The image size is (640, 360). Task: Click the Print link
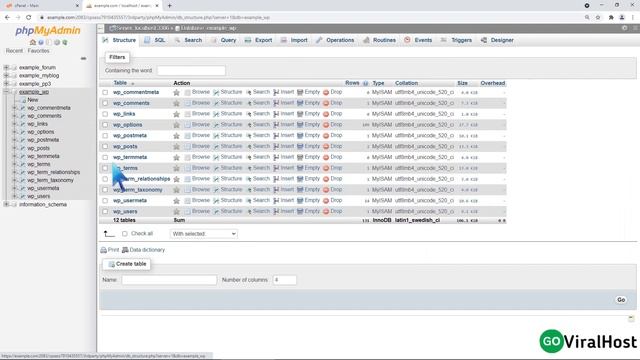(x=110, y=250)
